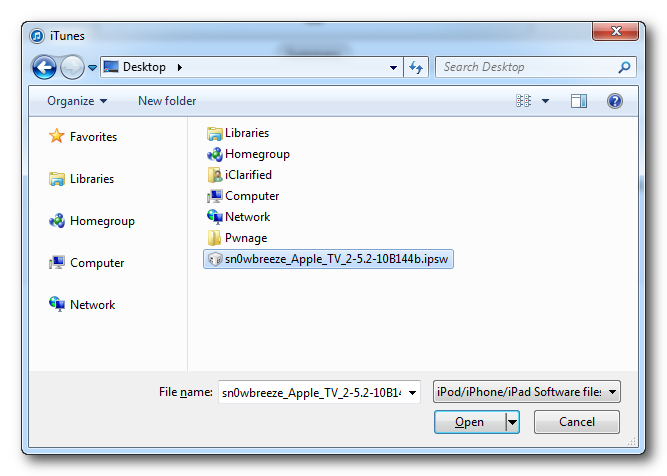Show the preview pane
Image resolution: width=667 pixels, height=476 pixels.
(579, 101)
